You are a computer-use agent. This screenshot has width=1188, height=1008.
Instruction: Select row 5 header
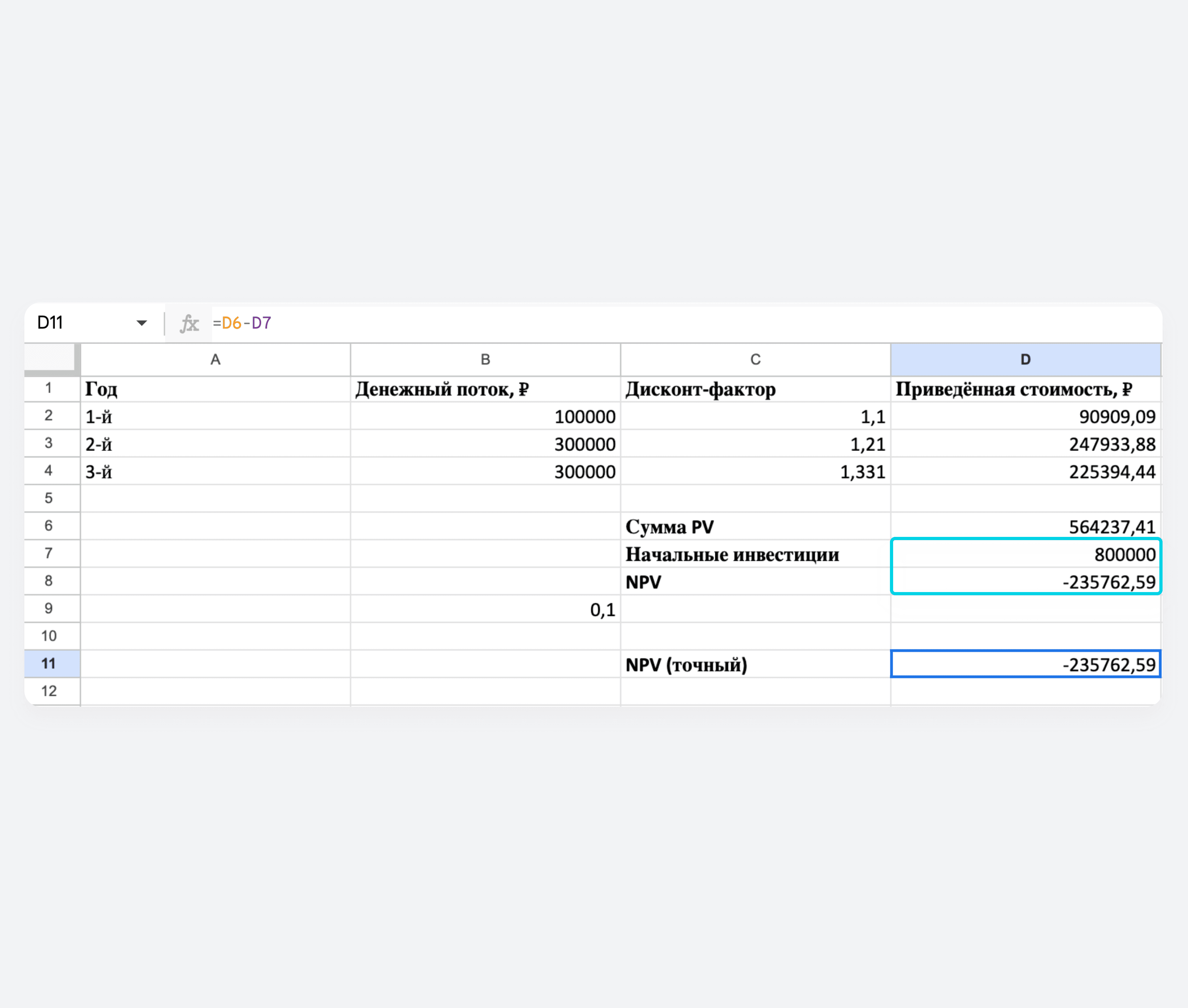pyautogui.click(x=49, y=498)
